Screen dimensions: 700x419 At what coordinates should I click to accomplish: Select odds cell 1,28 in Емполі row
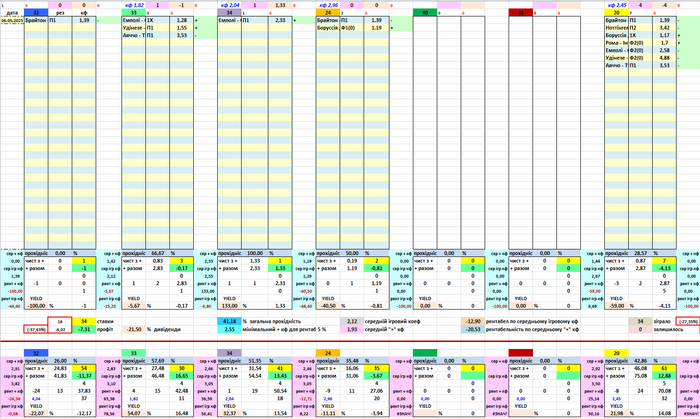tap(181, 21)
